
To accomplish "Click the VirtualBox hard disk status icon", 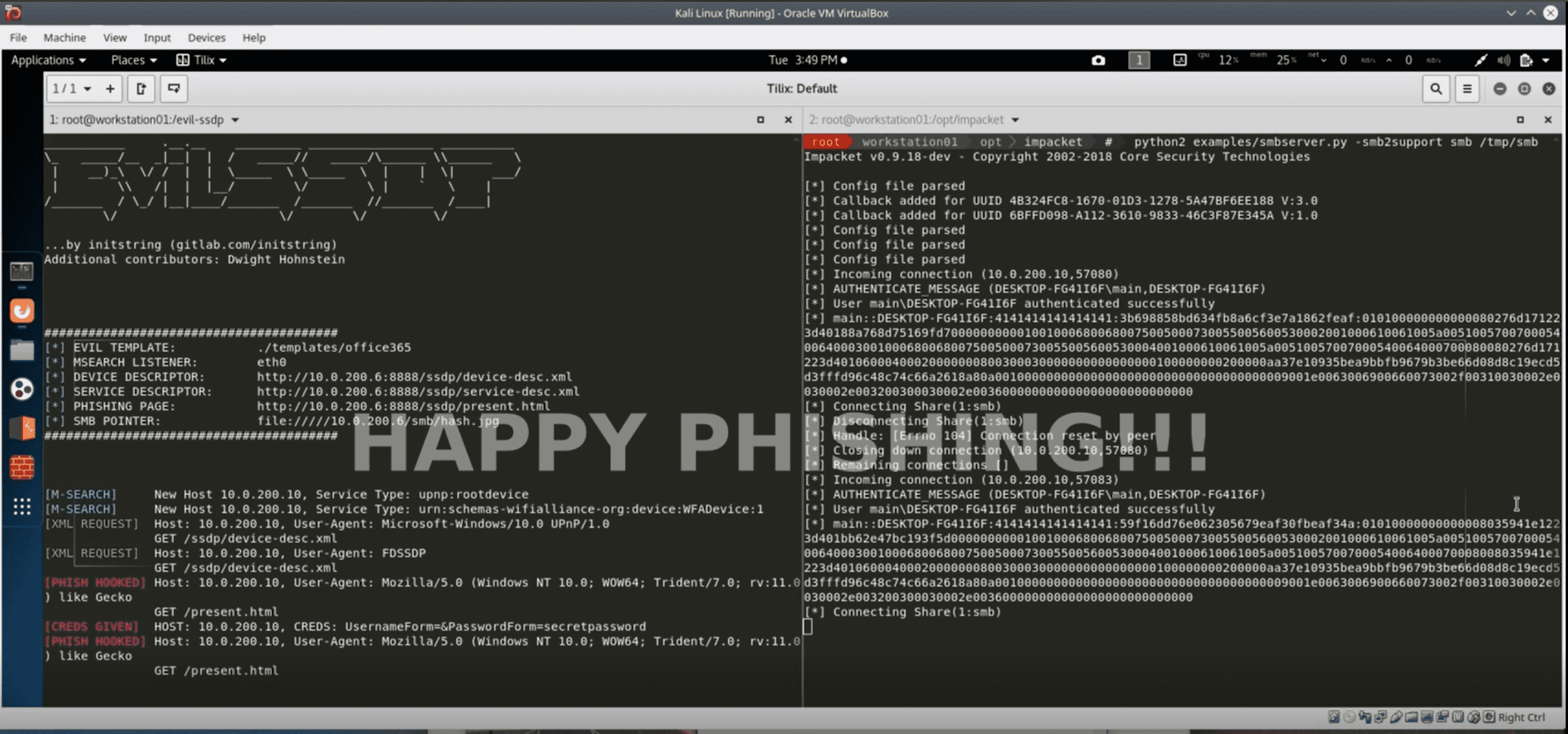I will pos(1333,717).
